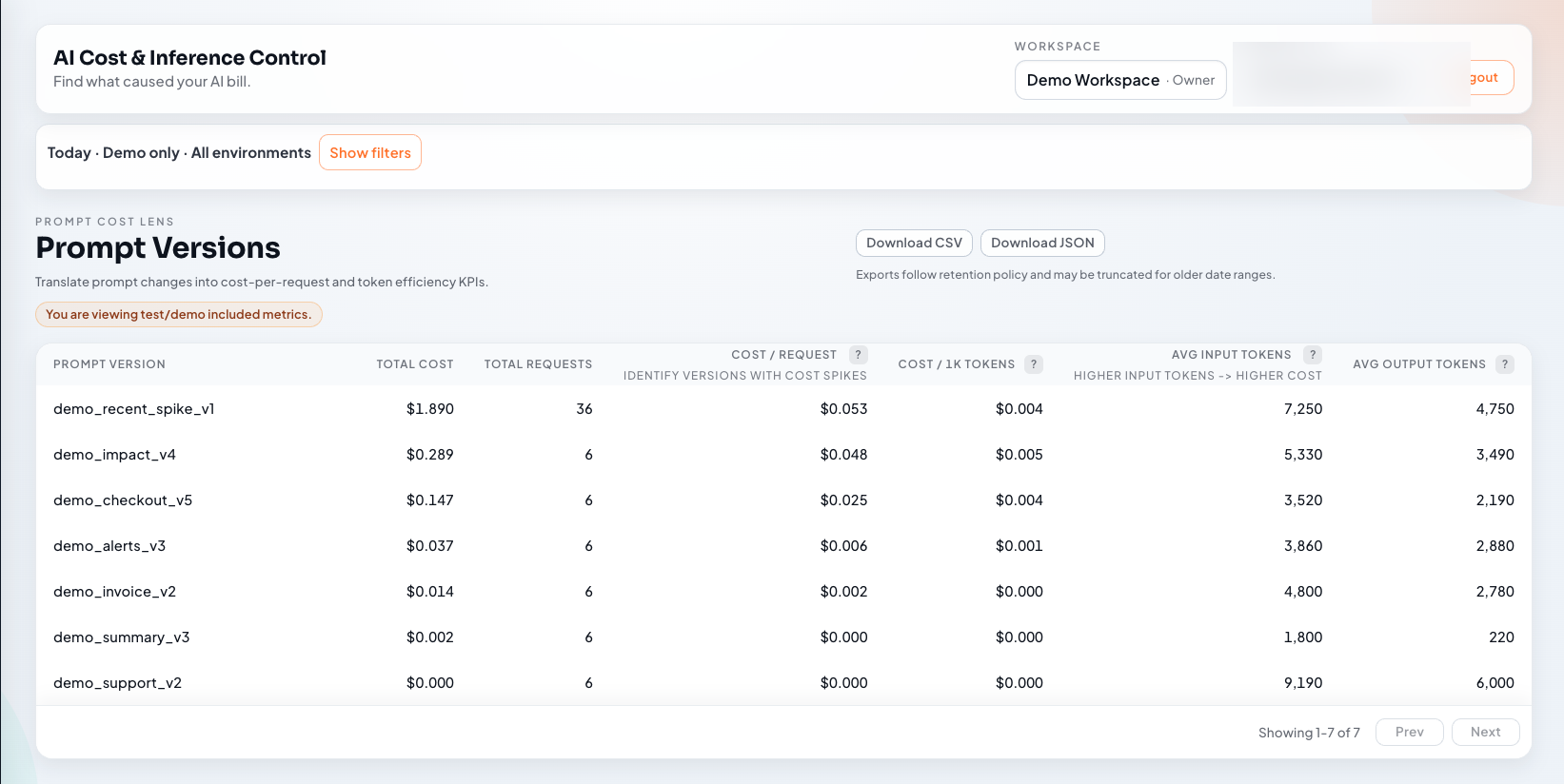Click help icon next to Cost / Request

pos(858,355)
